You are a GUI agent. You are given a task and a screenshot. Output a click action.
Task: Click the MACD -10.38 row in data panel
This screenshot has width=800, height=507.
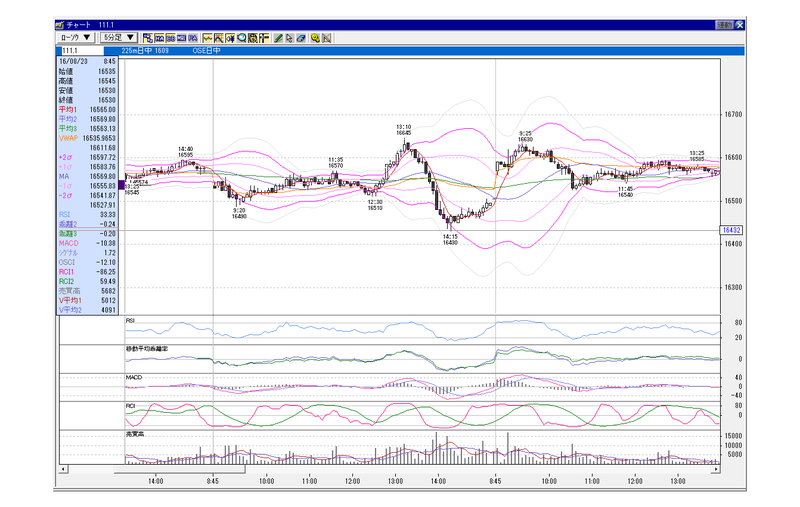87,243
